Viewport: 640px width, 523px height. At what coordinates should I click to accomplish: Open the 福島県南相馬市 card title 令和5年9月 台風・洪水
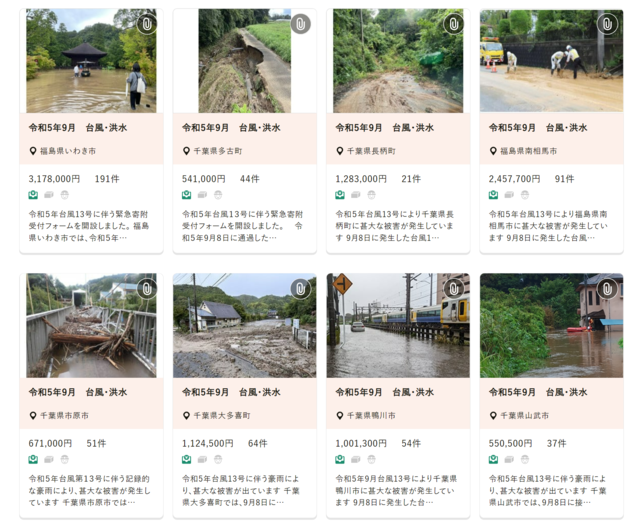click(538, 128)
